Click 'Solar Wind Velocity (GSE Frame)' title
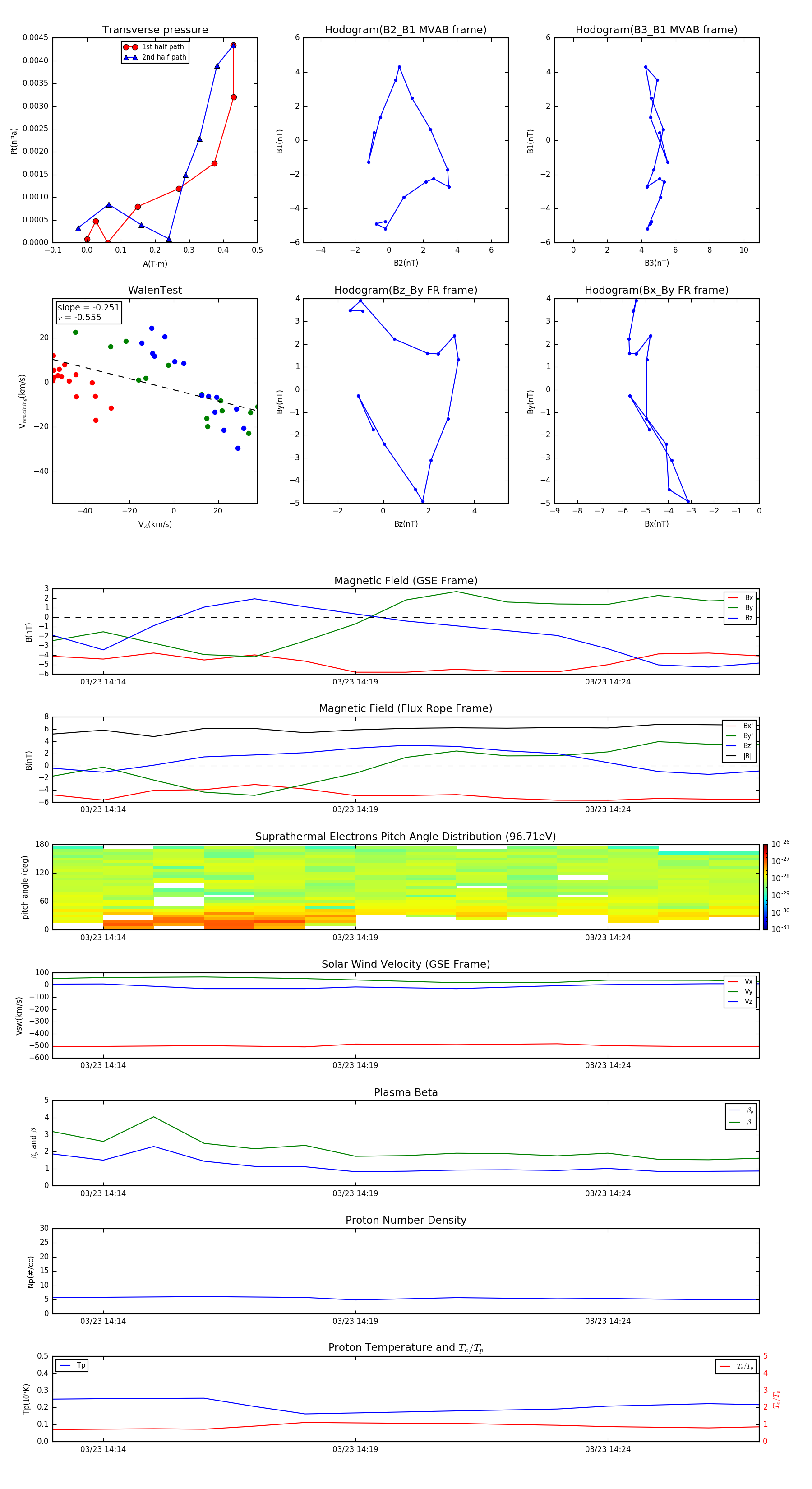 click(x=406, y=965)
